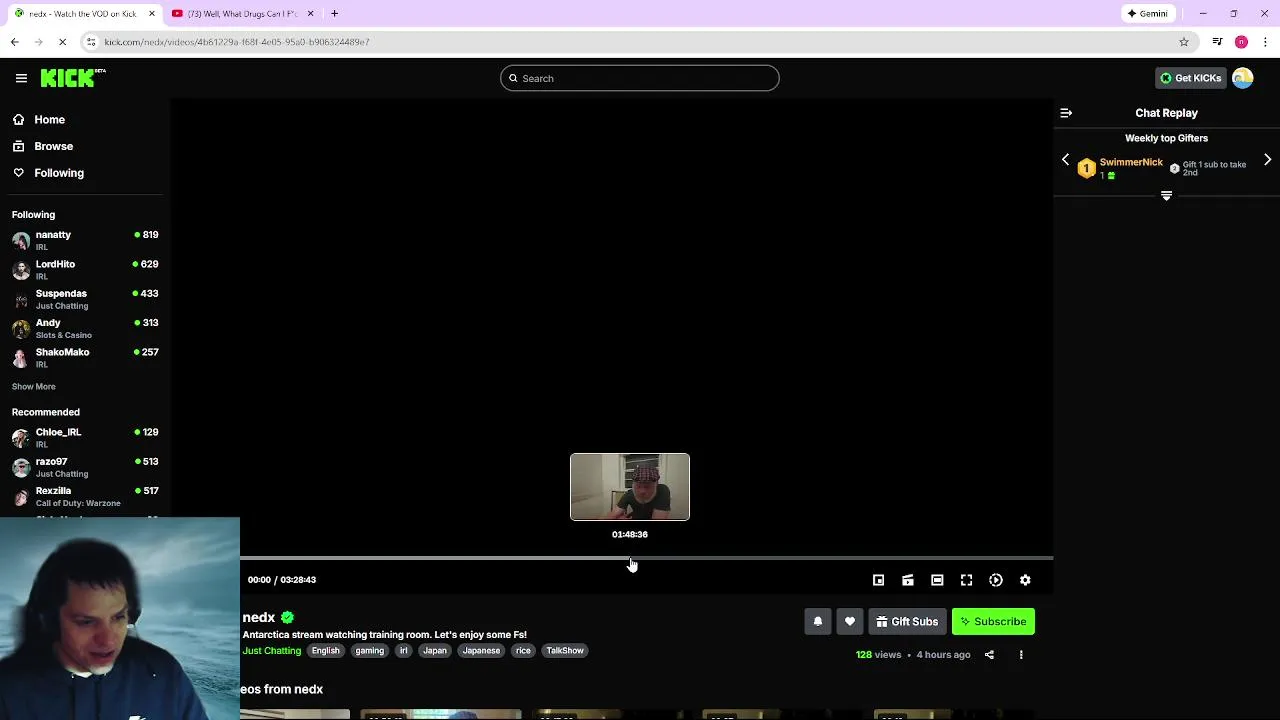
Task: Open ShakoMako's IRL stream
Action: 85,358
